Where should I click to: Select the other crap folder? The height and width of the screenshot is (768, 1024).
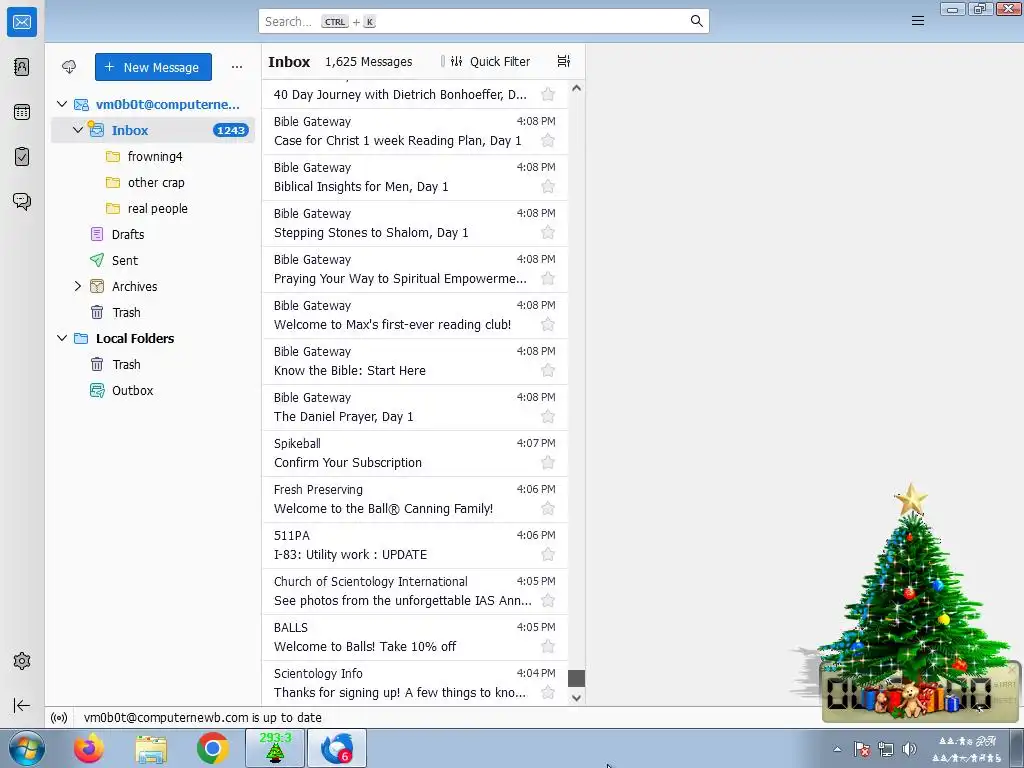[153, 183]
